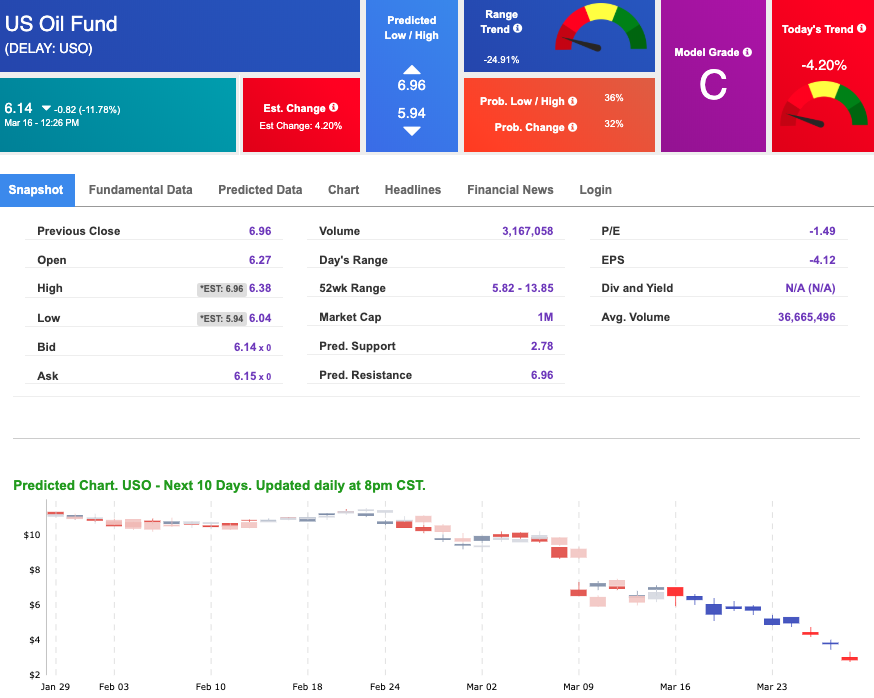Click the Model Grade C letter
Viewport: 874px width, 698px height.
[x=713, y=85]
